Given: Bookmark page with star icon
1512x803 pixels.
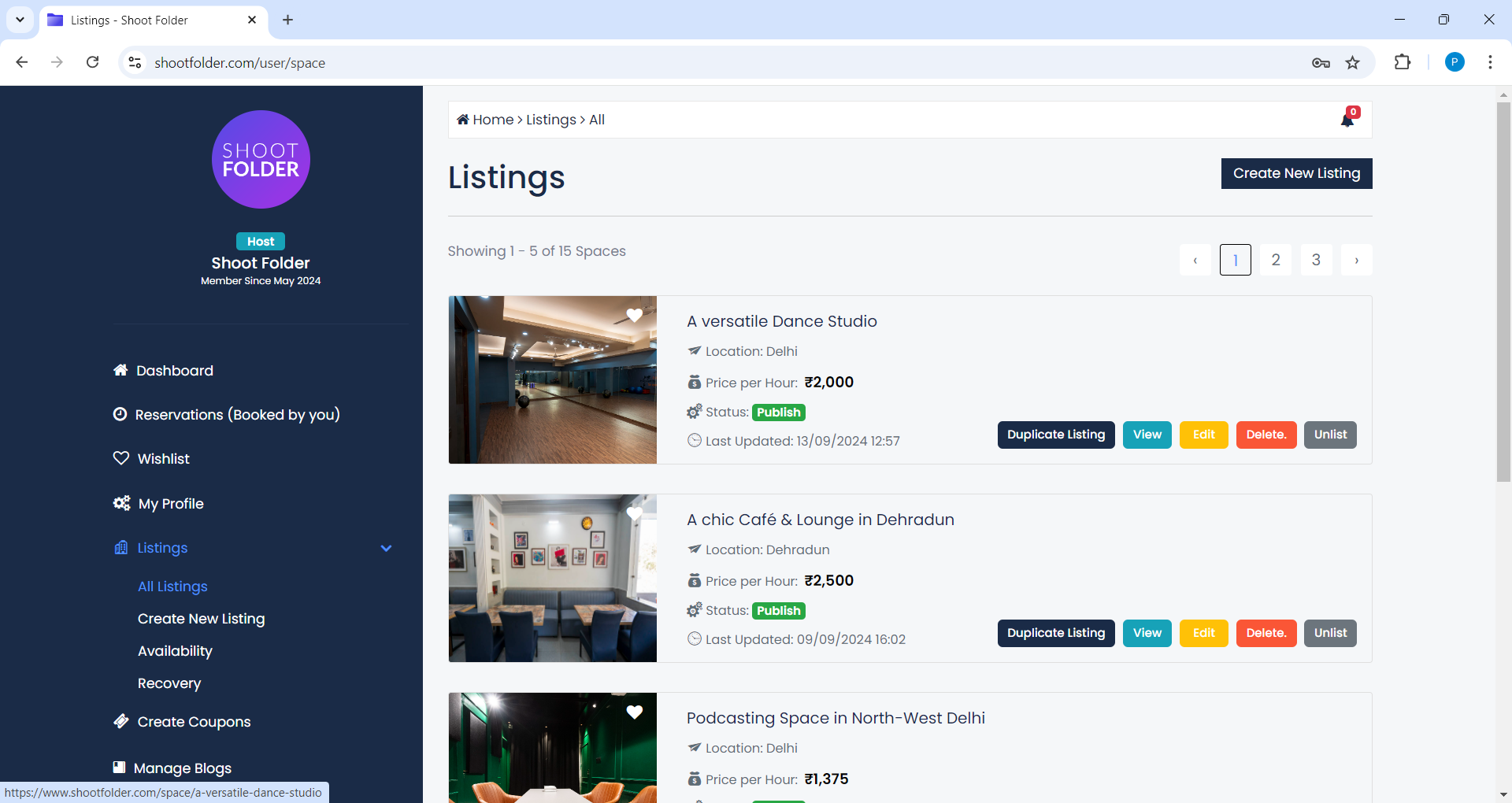Looking at the screenshot, I should click(x=1353, y=63).
